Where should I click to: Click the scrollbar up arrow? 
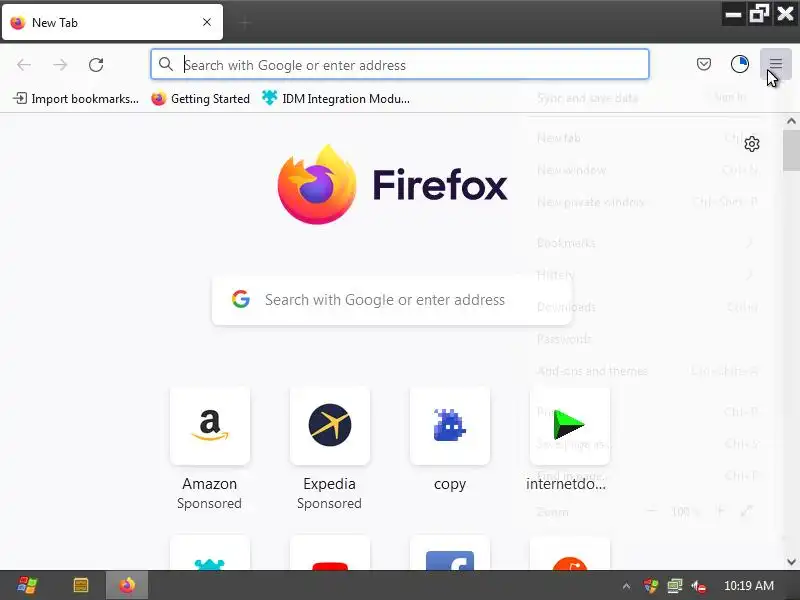(x=791, y=121)
